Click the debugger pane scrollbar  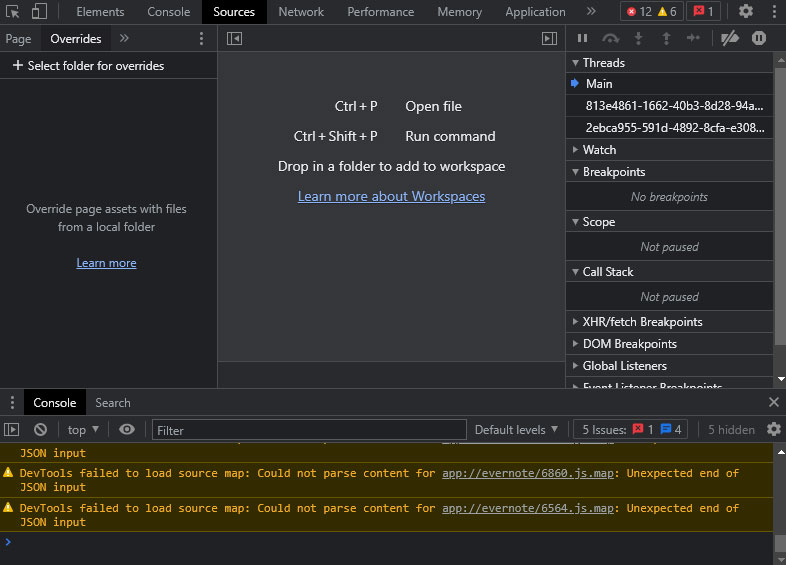[780, 207]
